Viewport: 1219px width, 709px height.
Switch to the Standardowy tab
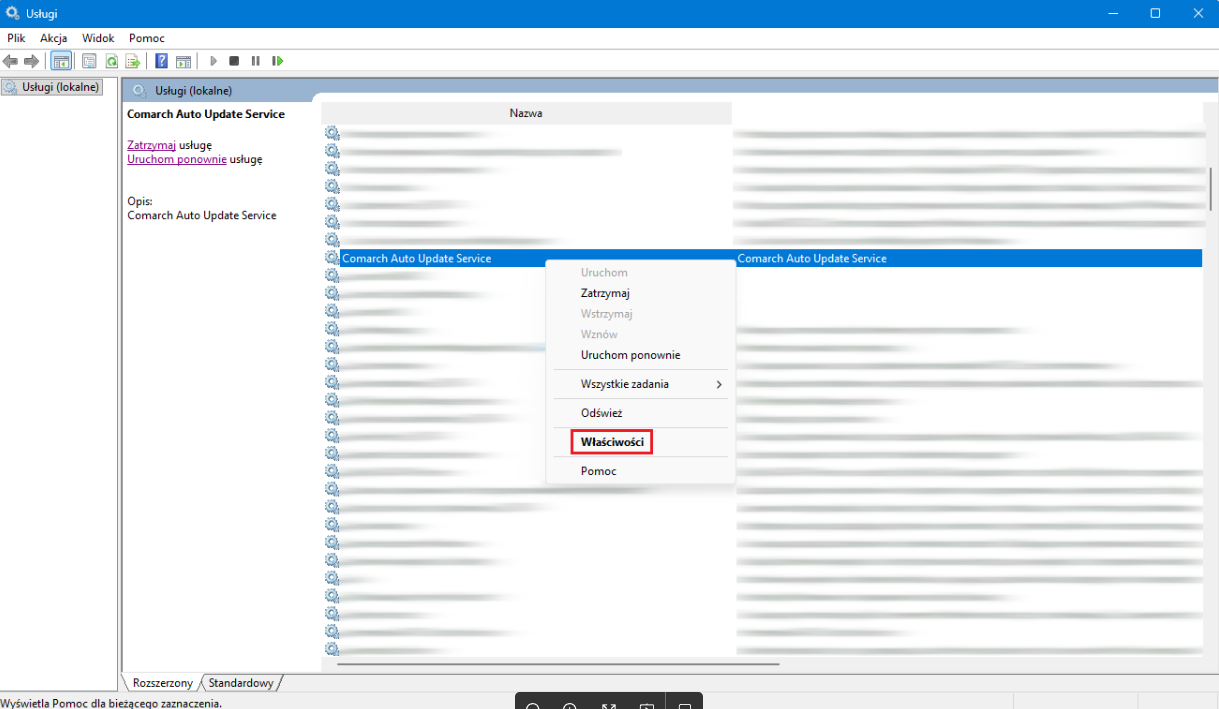pyautogui.click(x=240, y=683)
